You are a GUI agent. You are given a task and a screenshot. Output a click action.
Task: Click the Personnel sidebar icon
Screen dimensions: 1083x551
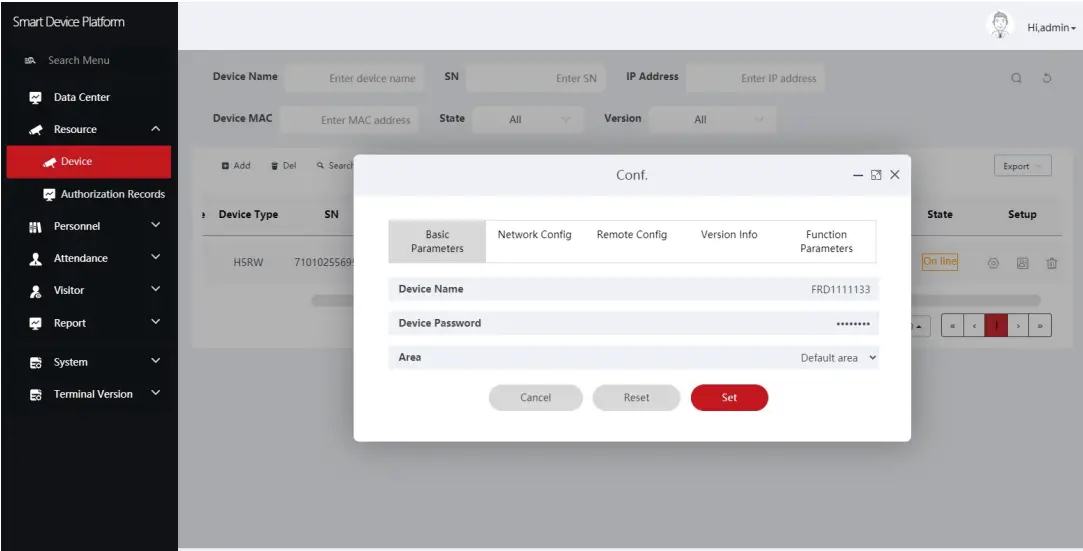[x=36, y=226]
